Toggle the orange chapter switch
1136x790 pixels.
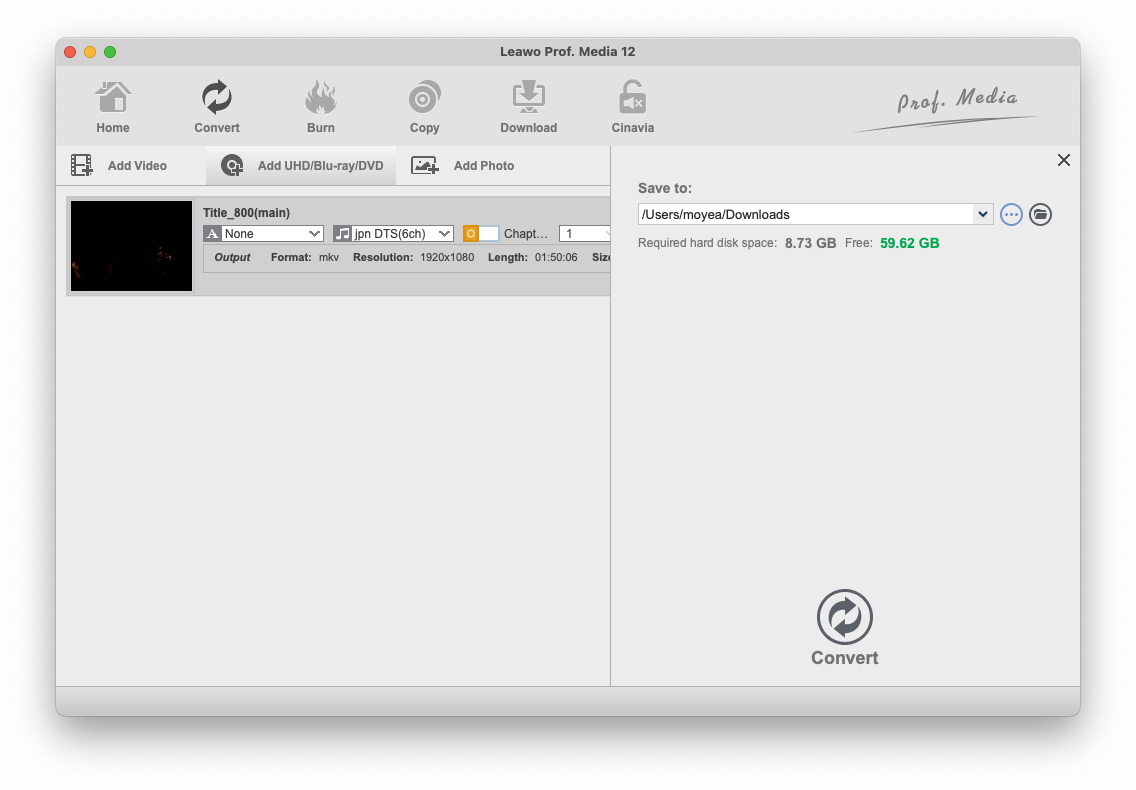(480, 234)
